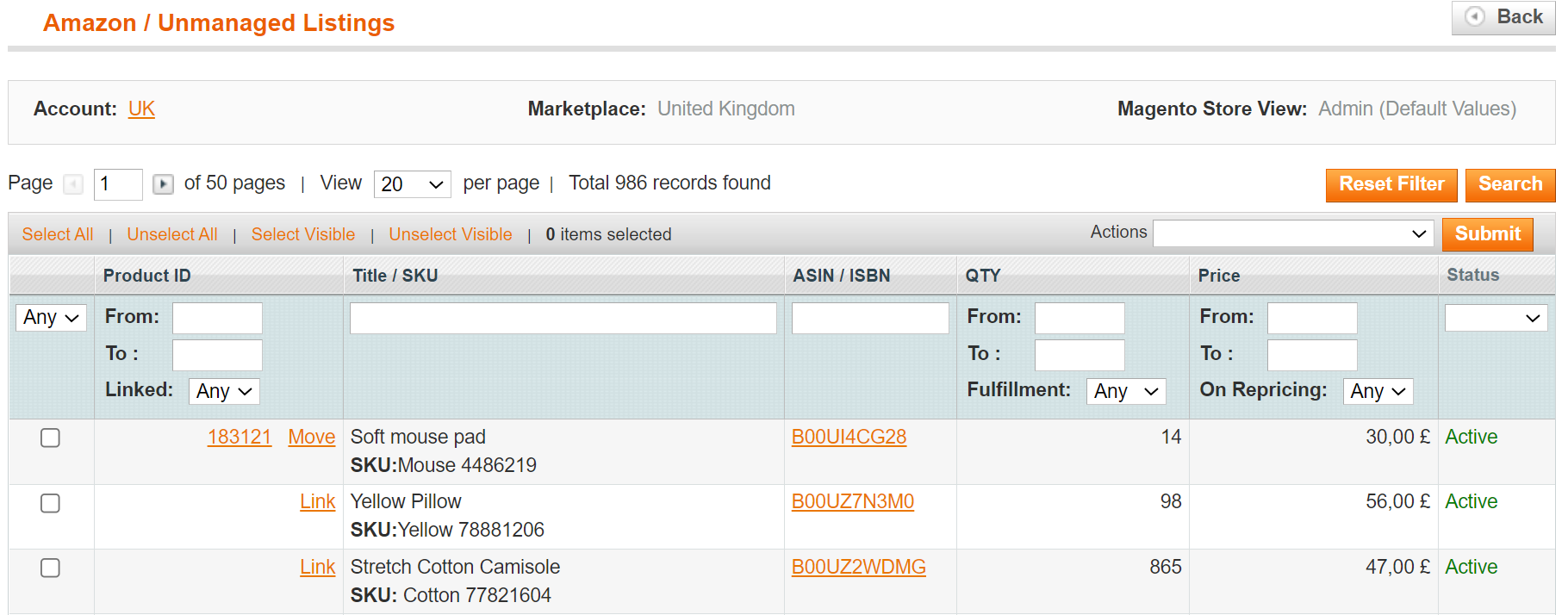The width and height of the screenshot is (1568, 615).
Task: Open ASIN B00UI4CG28 link
Action: (x=849, y=437)
